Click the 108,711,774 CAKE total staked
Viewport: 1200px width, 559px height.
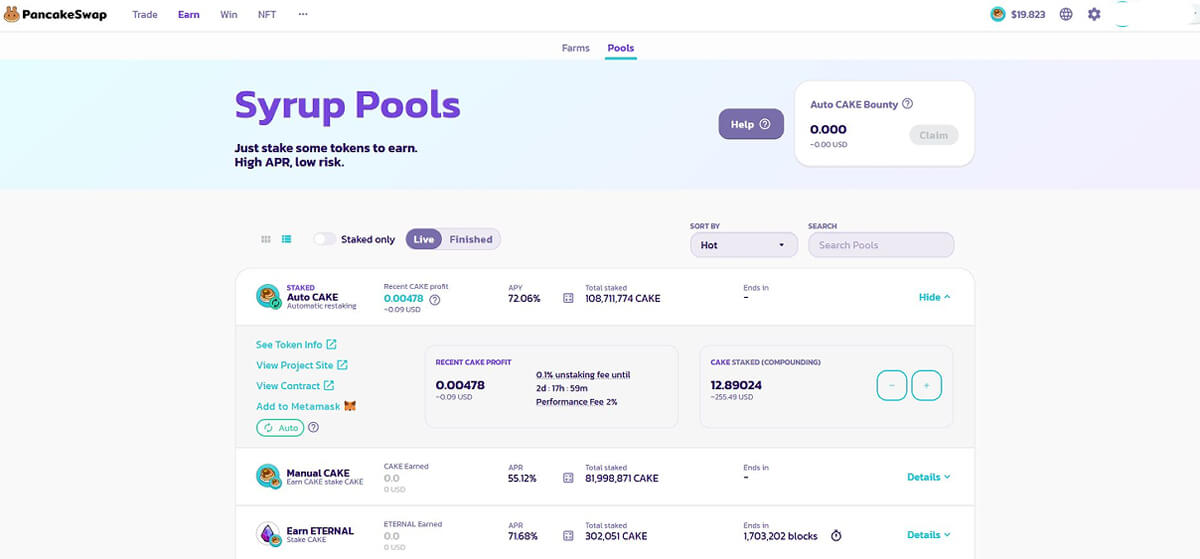[622, 298]
